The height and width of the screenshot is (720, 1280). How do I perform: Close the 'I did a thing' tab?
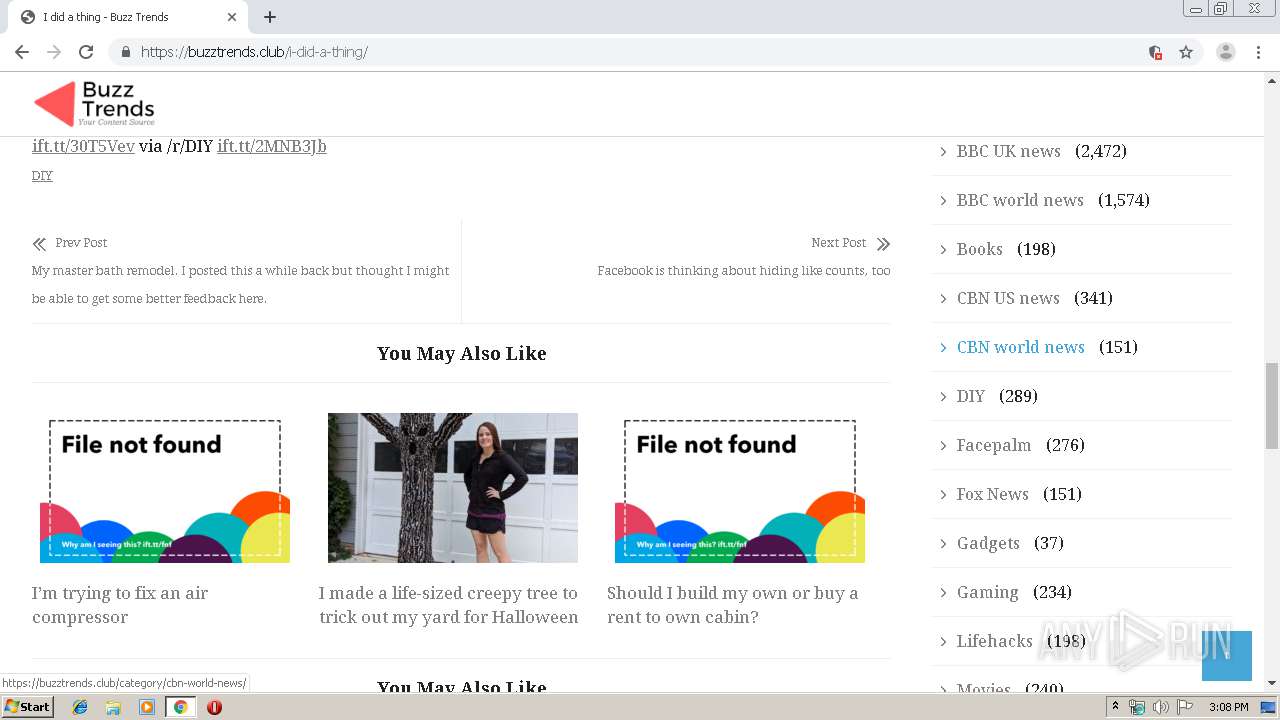pyautogui.click(x=232, y=17)
